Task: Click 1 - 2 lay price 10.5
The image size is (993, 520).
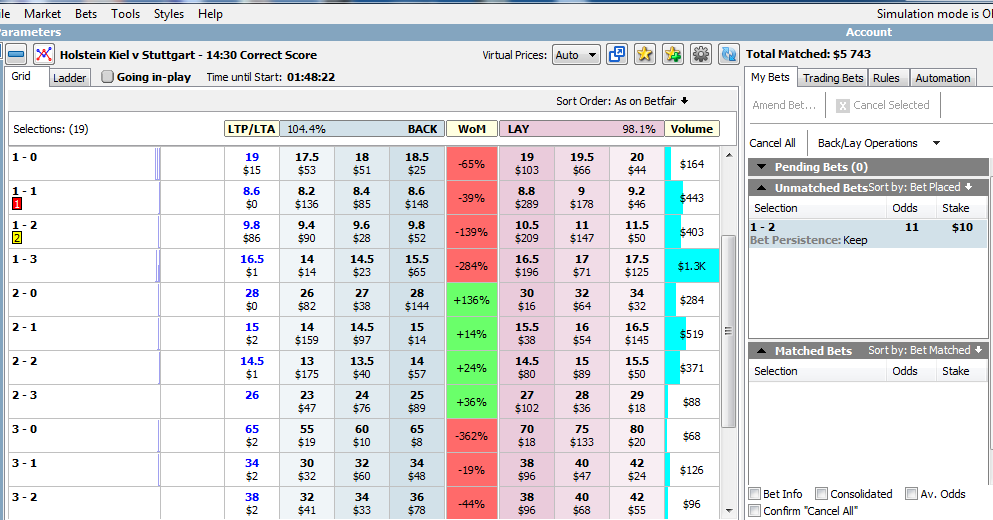Action: coord(527,232)
